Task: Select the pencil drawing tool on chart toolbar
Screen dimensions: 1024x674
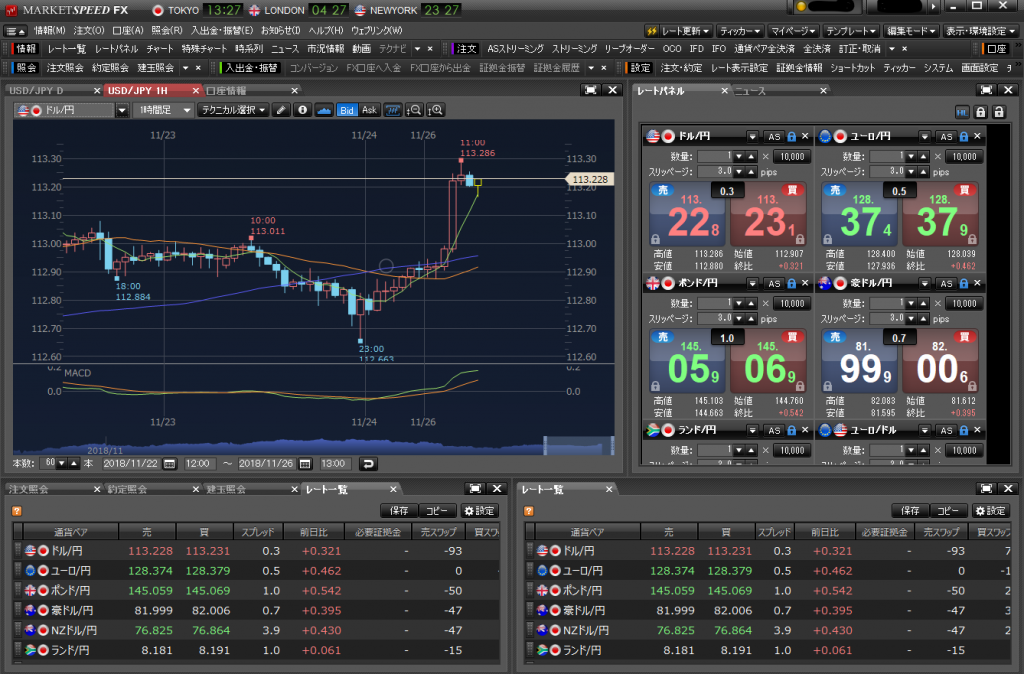Action: 282,110
